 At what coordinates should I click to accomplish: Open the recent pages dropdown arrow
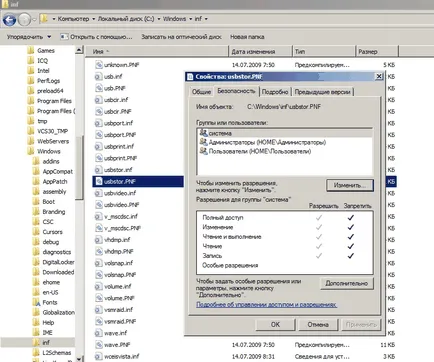click(x=34, y=20)
